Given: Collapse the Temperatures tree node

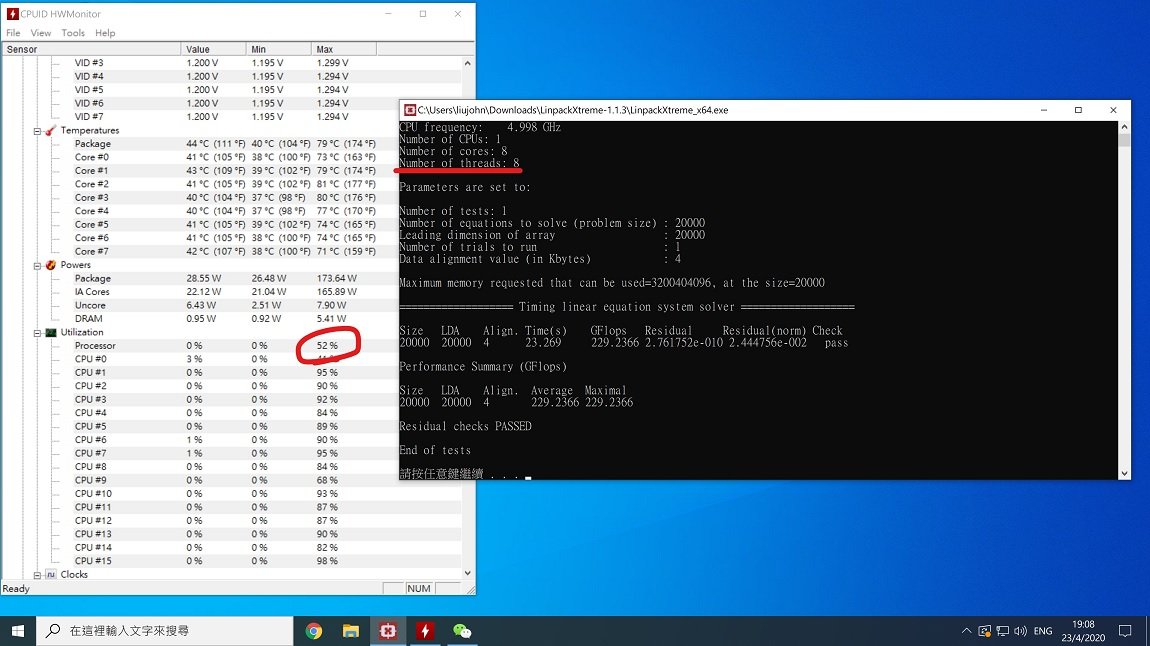Looking at the screenshot, I should tap(37, 131).
